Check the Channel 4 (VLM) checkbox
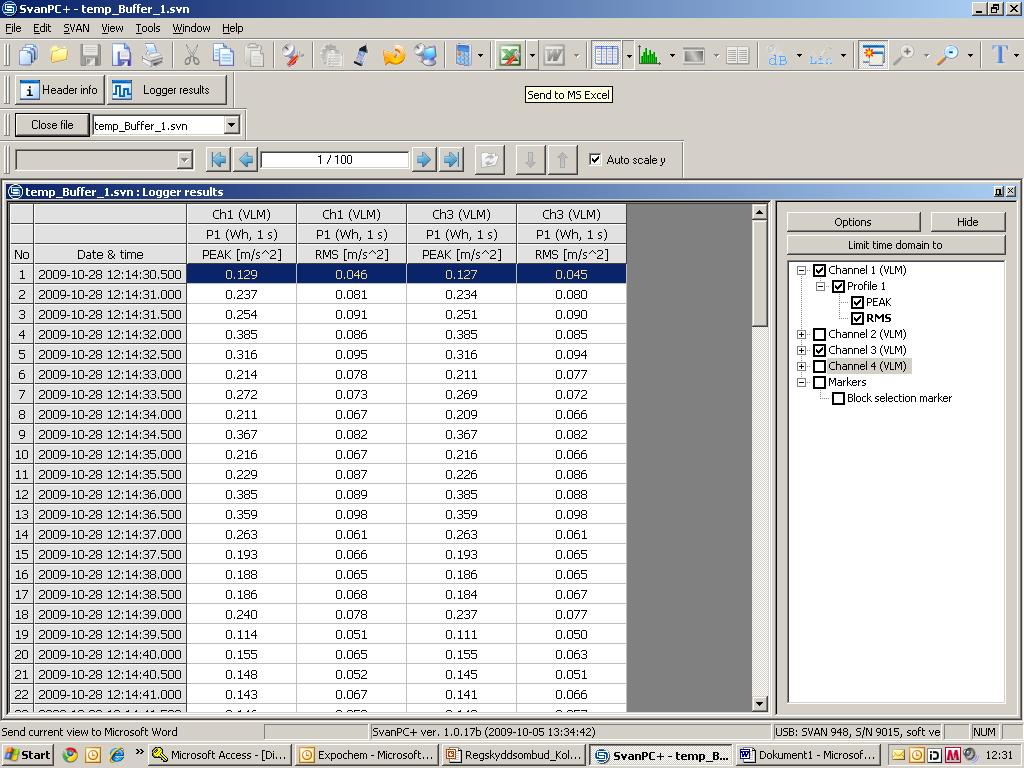The width and height of the screenshot is (1024, 768). [x=820, y=366]
